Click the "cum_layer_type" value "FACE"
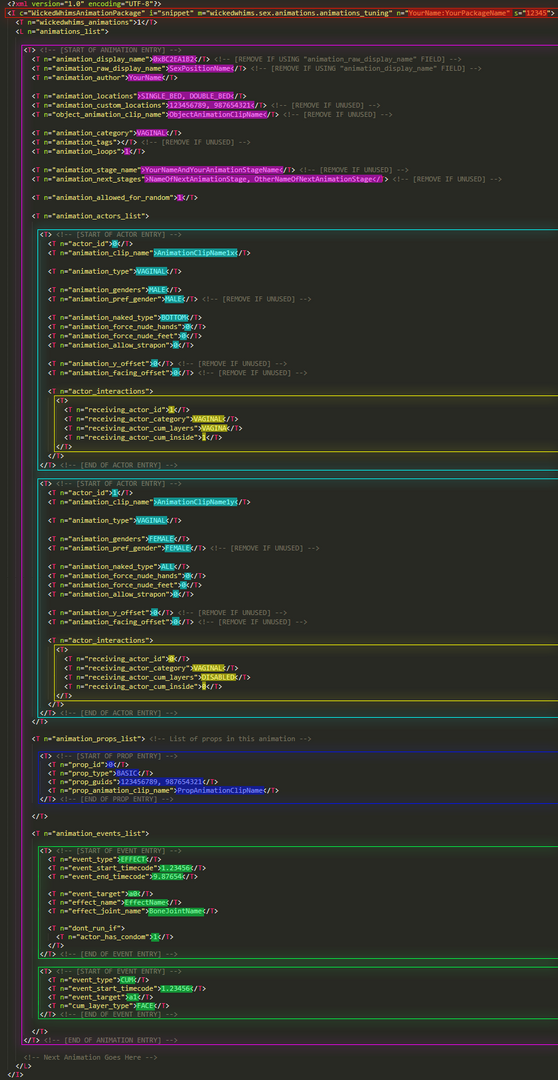558x1080 pixels. [143, 1006]
